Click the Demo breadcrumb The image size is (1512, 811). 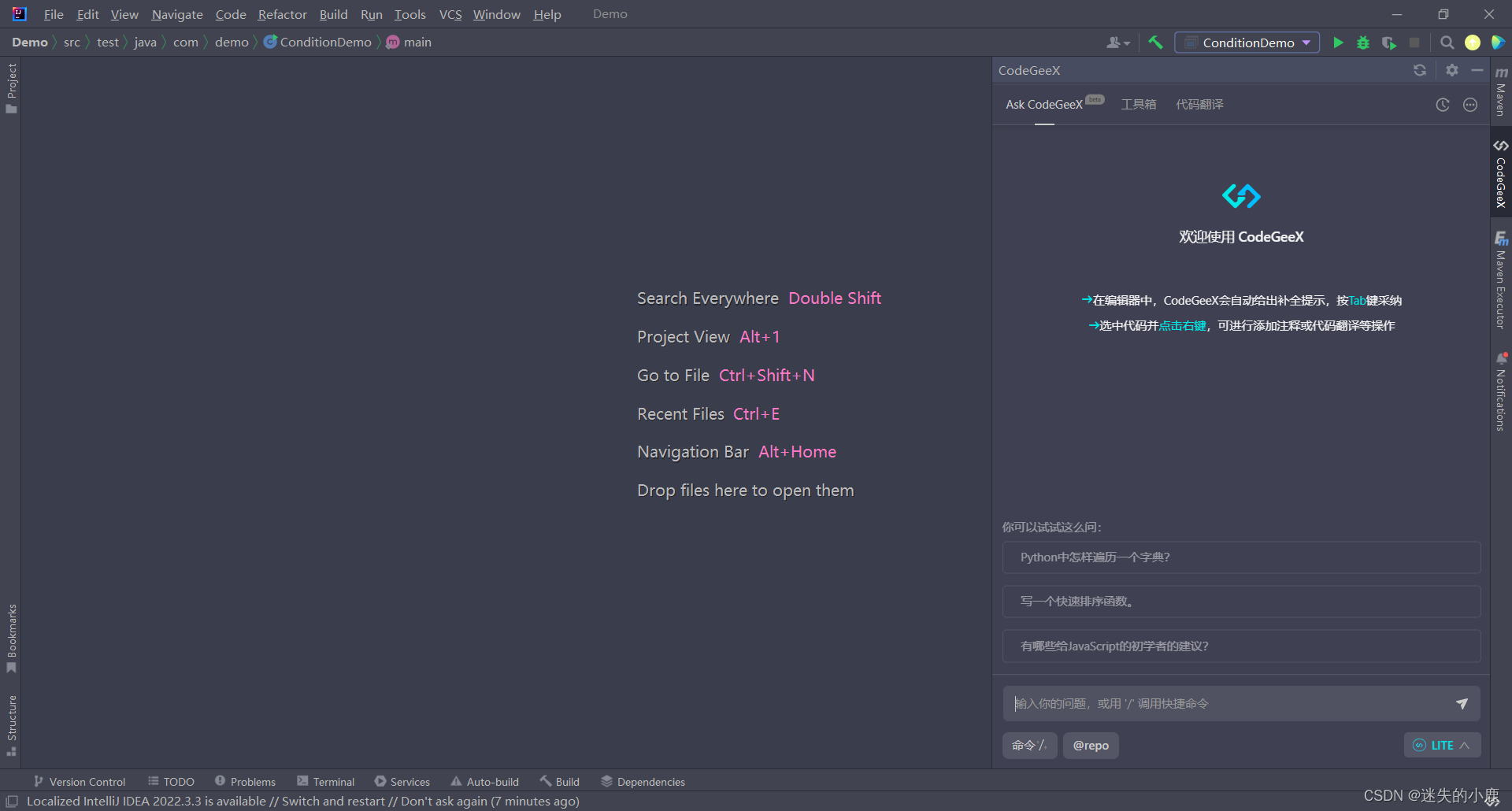point(30,43)
